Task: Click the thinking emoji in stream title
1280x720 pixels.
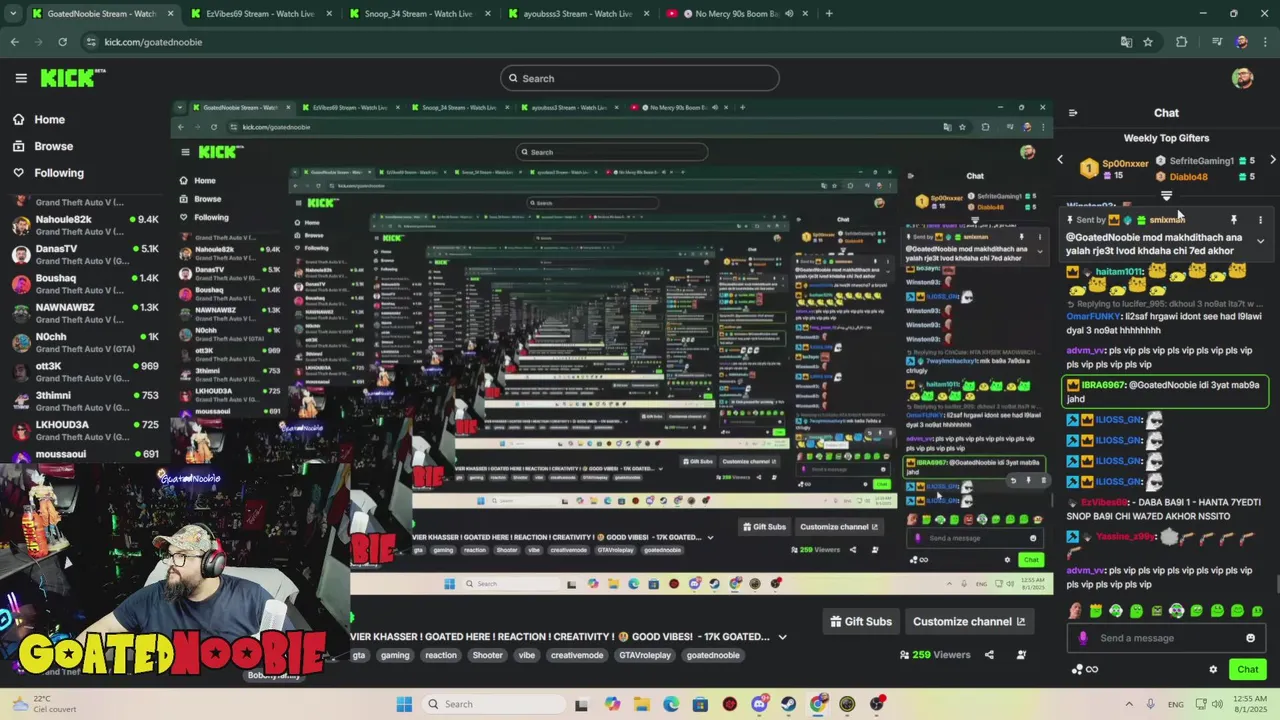Action: tap(623, 637)
